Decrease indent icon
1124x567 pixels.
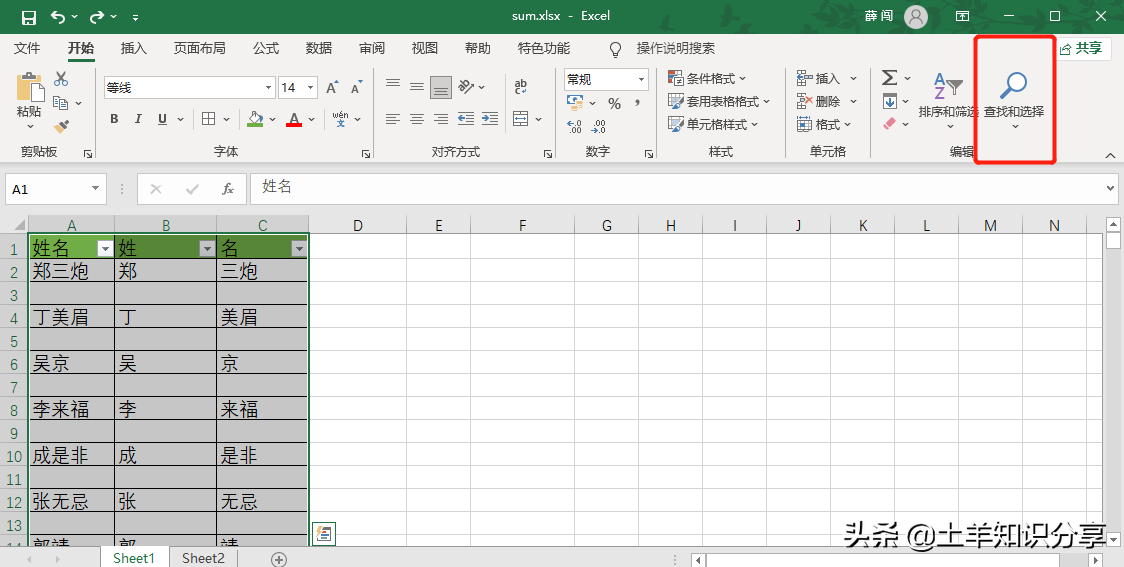[466, 119]
